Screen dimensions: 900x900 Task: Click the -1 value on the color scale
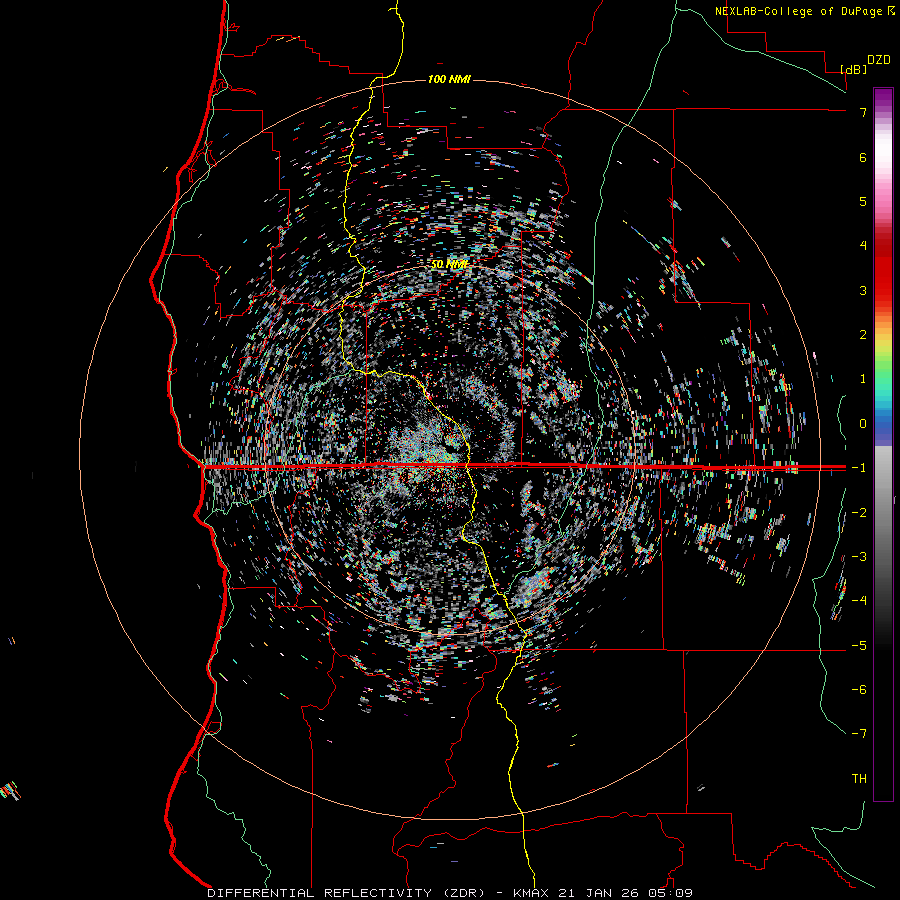point(859,468)
